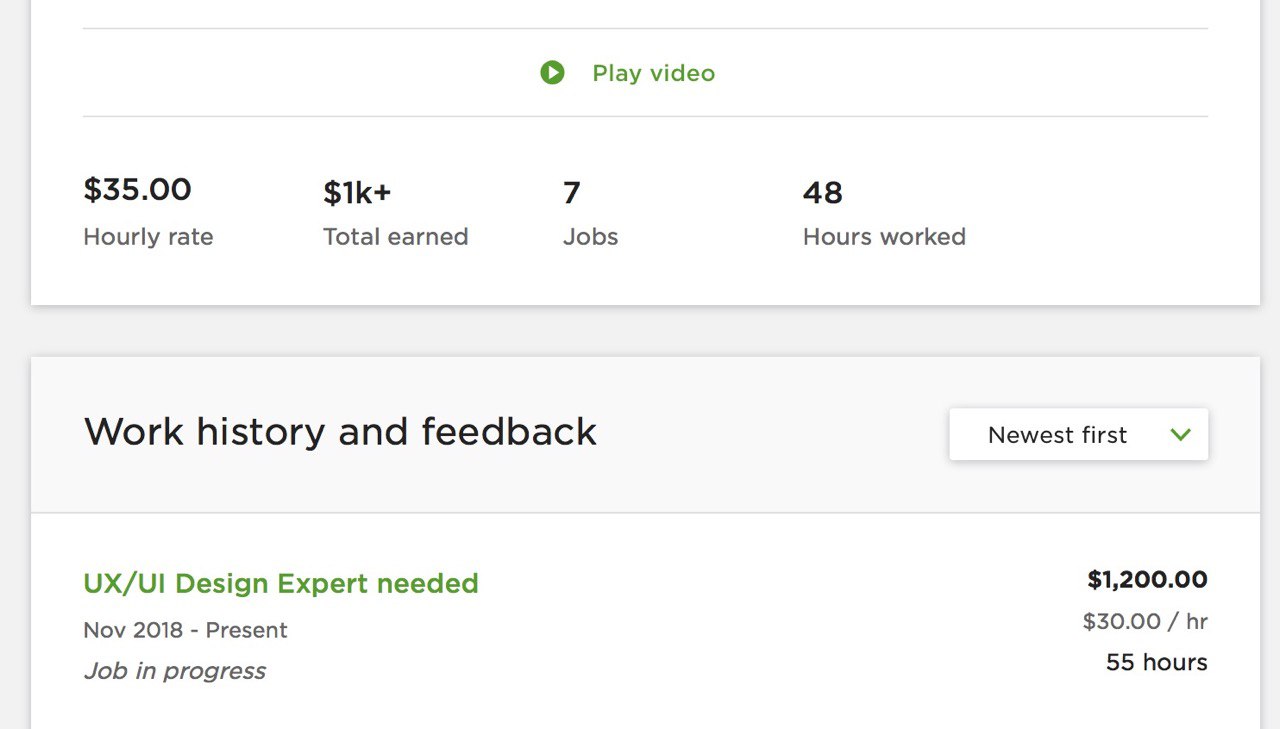Click the "Work history and feedback" heading
The width and height of the screenshot is (1280, 729).
pyautogui.click(x=340, y=432)
